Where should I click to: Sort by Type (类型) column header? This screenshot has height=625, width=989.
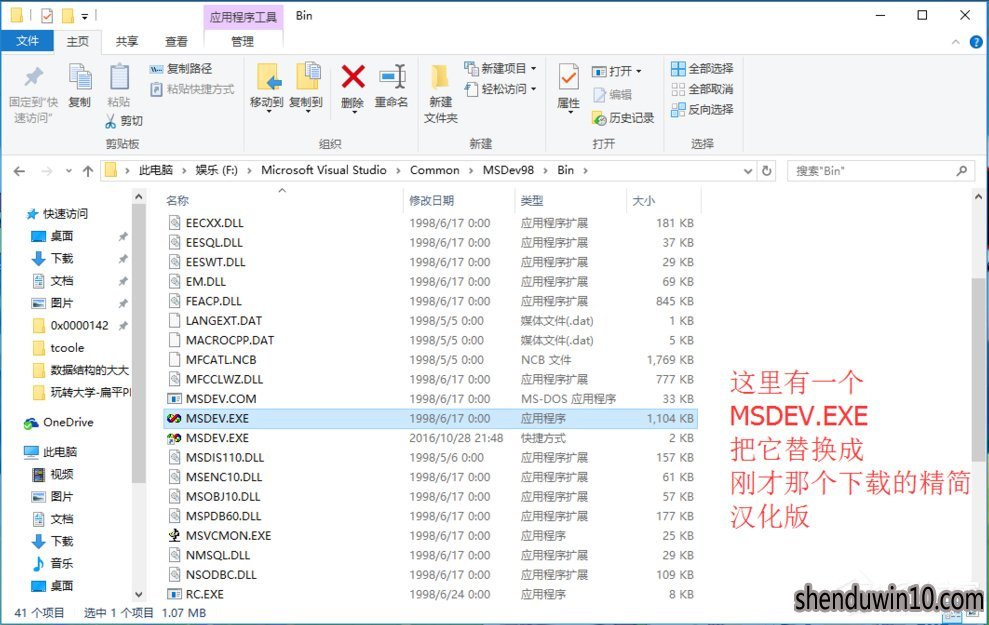532,201
